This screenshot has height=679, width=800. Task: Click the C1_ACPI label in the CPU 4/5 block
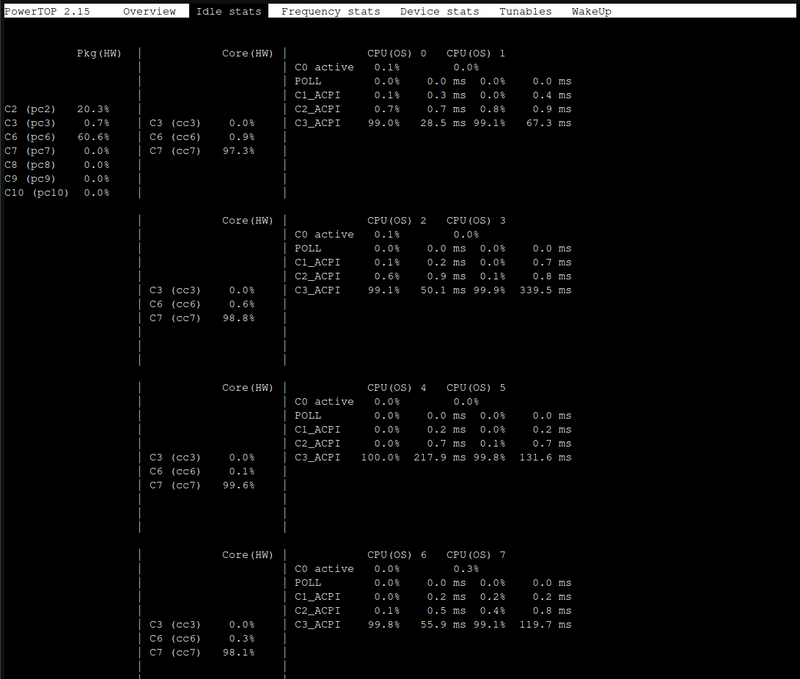[x=317, y=430]
